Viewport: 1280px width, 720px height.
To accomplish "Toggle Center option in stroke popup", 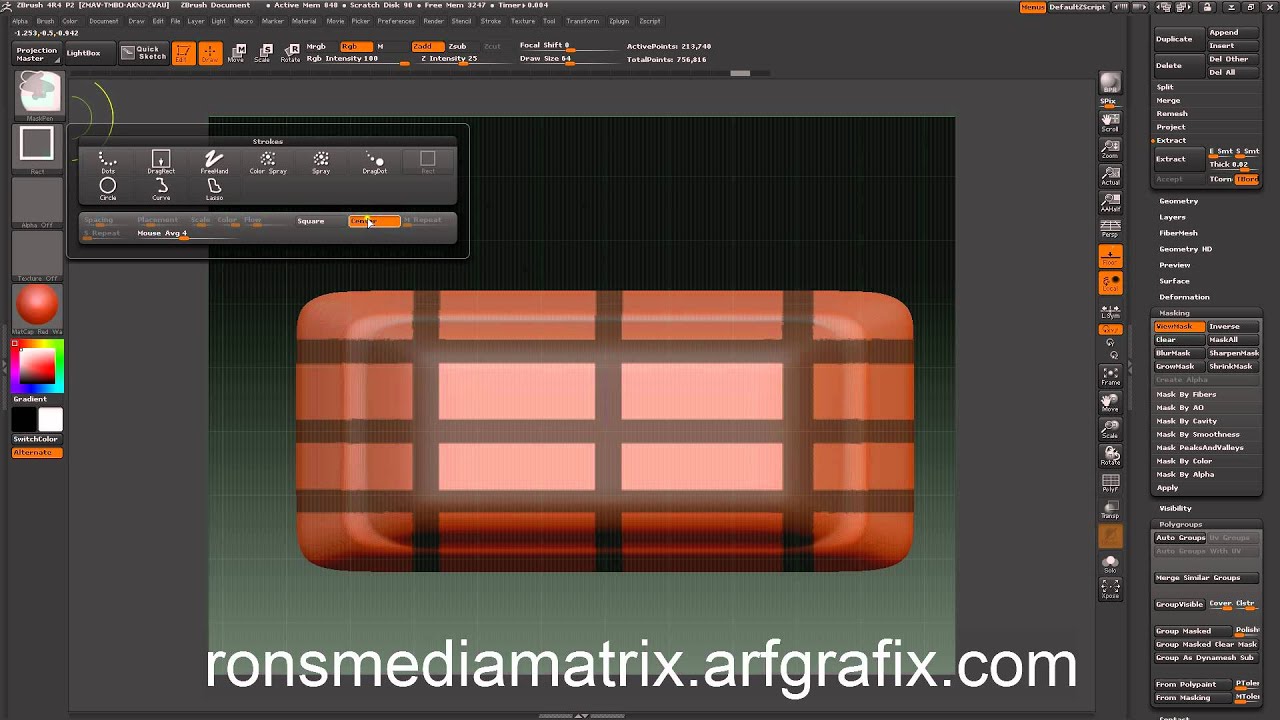I will tap(373, 221).
